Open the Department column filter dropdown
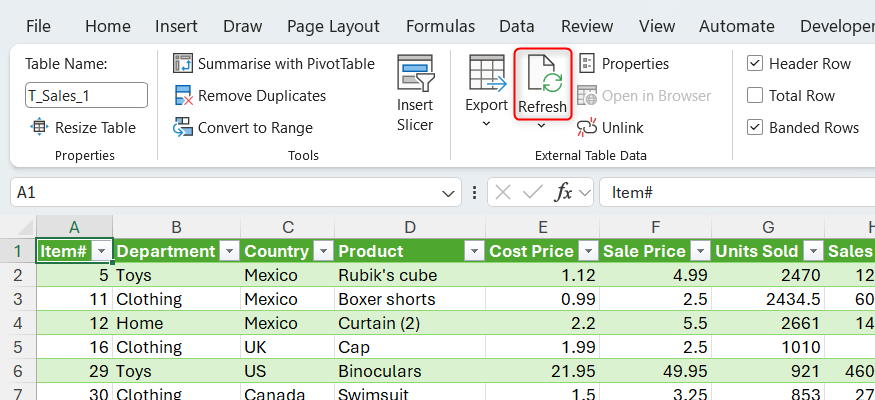 229,252
